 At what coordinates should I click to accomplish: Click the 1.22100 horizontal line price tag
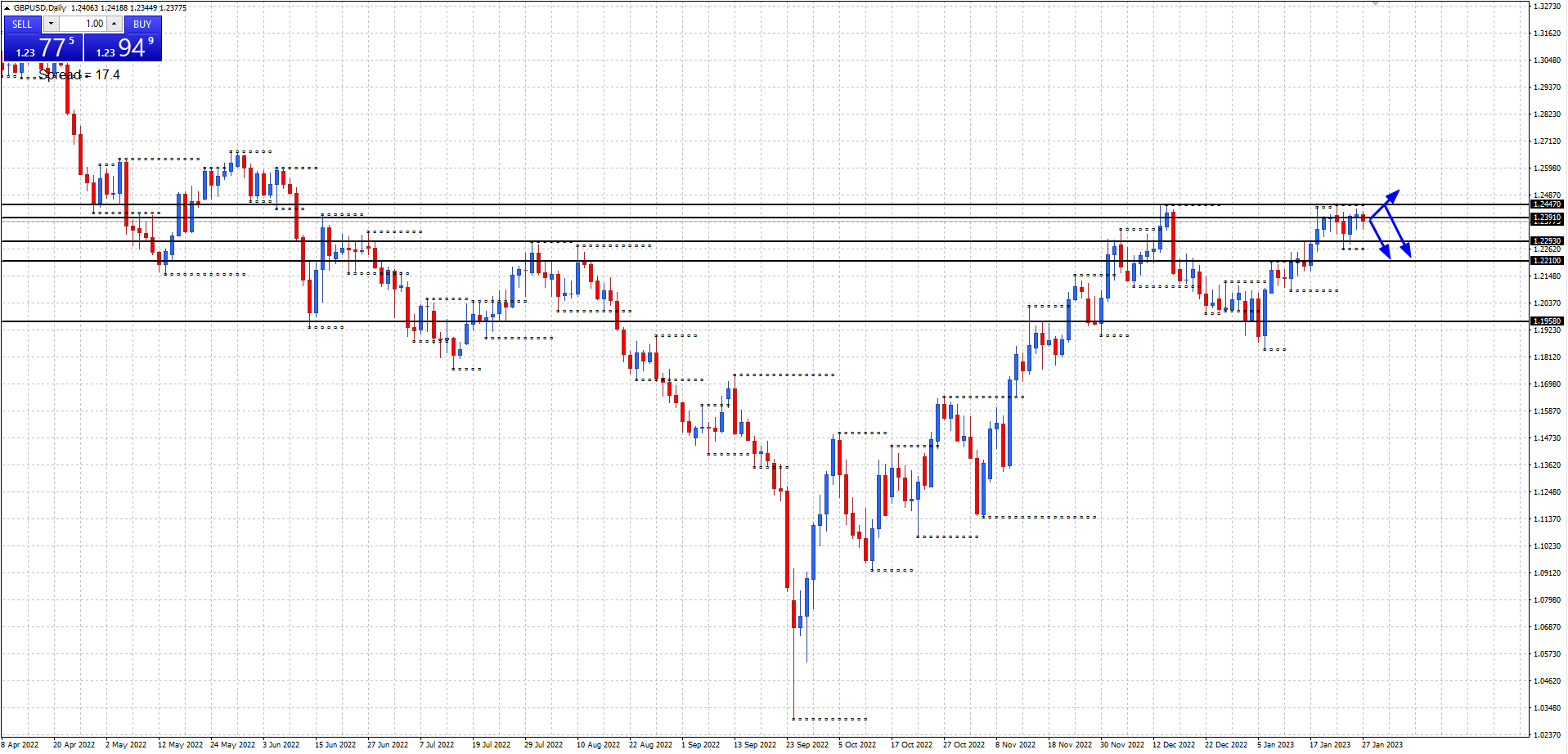click(1546, 261)
